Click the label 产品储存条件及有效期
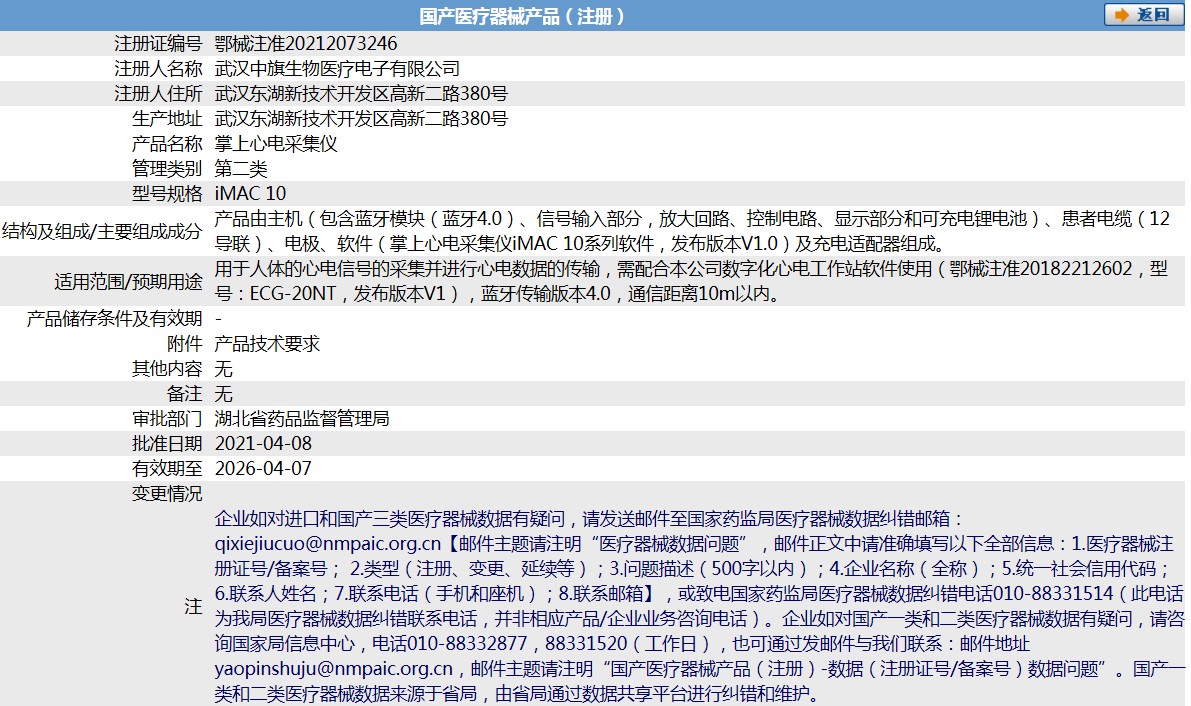1191x706 pixels. [x=115, y=318]
